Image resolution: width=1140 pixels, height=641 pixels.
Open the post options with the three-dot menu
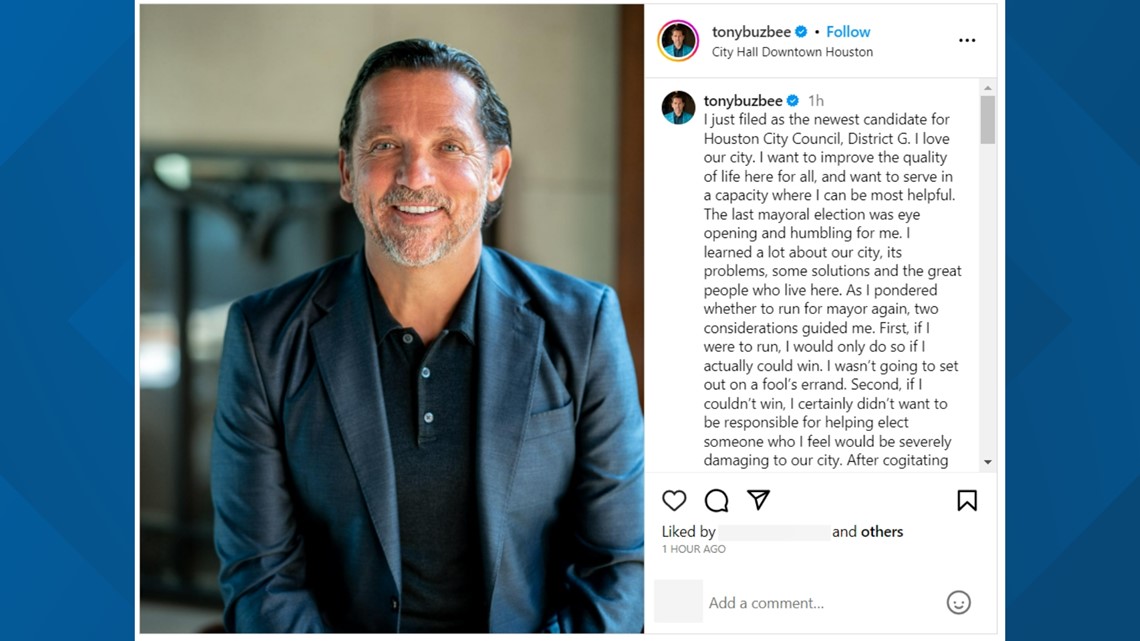pos(966,40)
